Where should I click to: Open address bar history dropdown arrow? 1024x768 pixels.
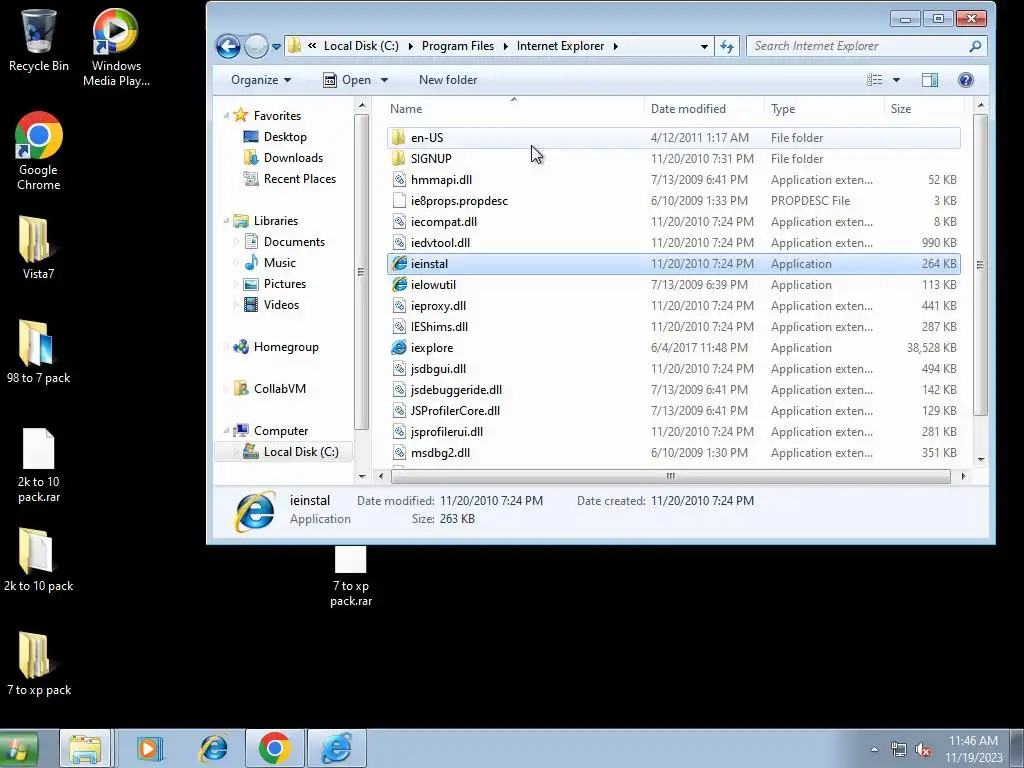click(704, 46)
